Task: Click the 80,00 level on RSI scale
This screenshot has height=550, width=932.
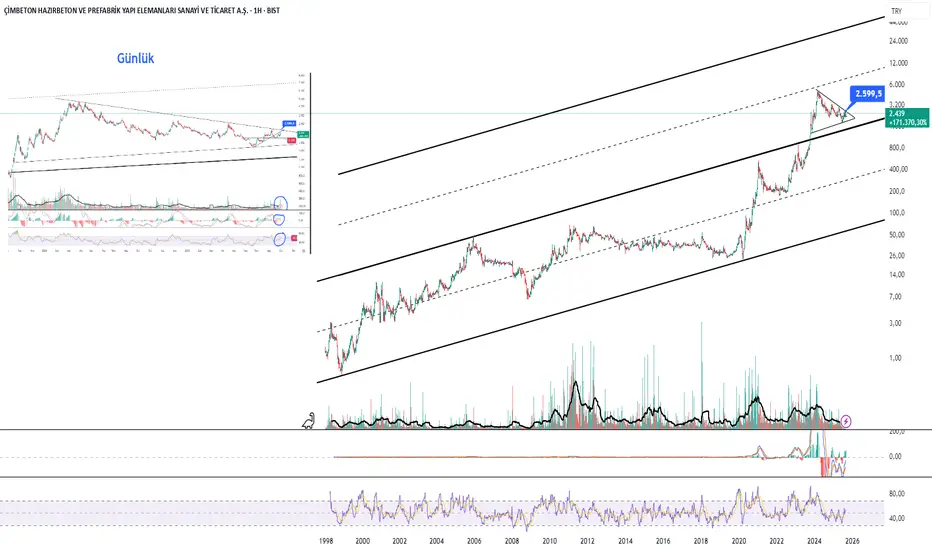Action: 896,494
